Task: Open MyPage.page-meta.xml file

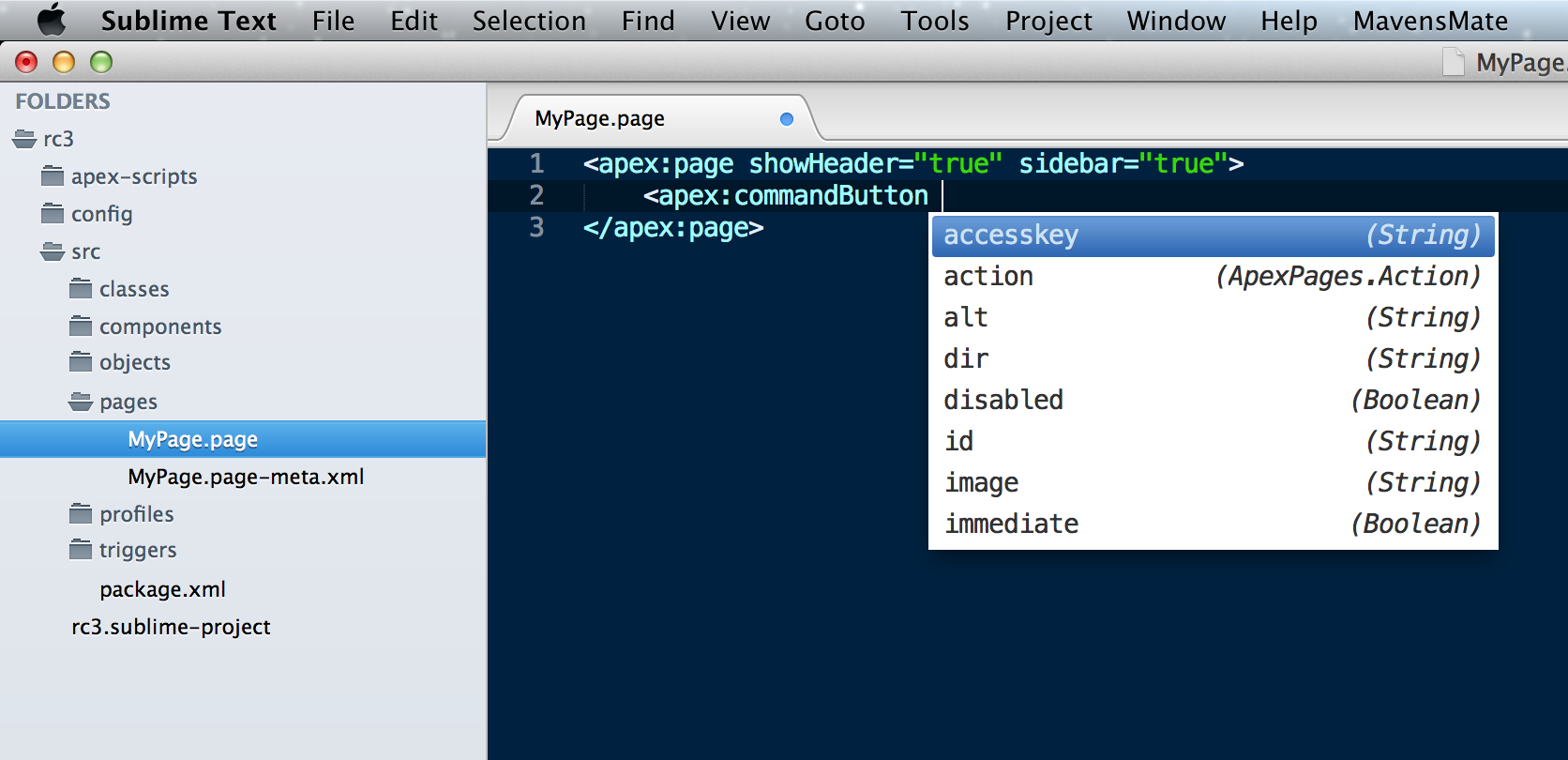Action: 246,477
